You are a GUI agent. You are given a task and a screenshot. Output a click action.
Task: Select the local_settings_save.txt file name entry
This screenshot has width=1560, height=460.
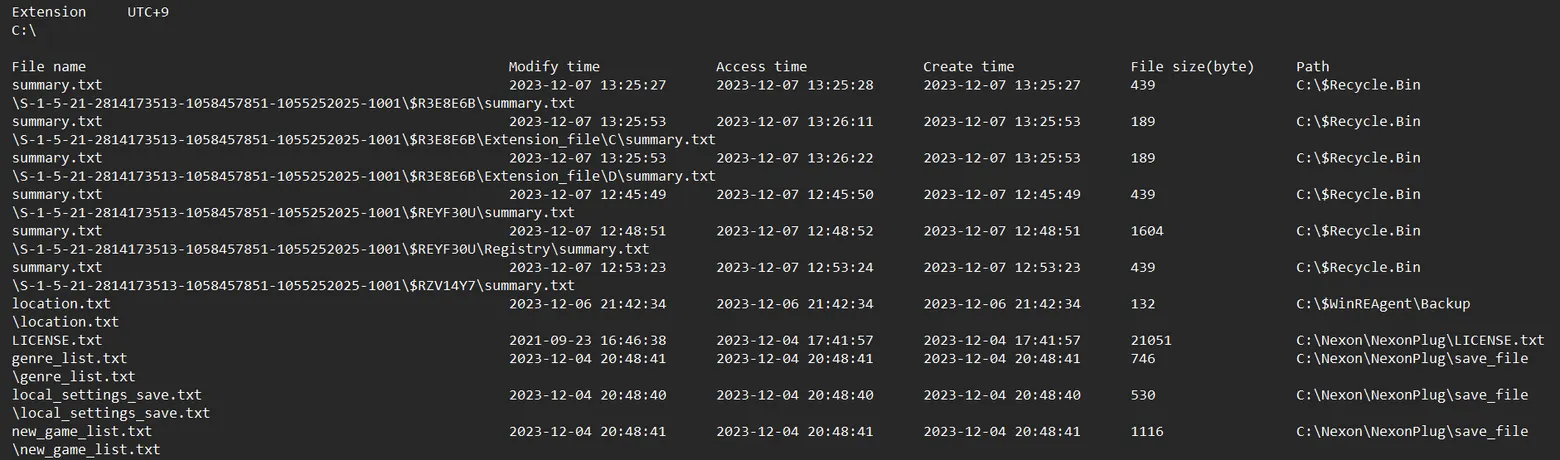(106, 395)
